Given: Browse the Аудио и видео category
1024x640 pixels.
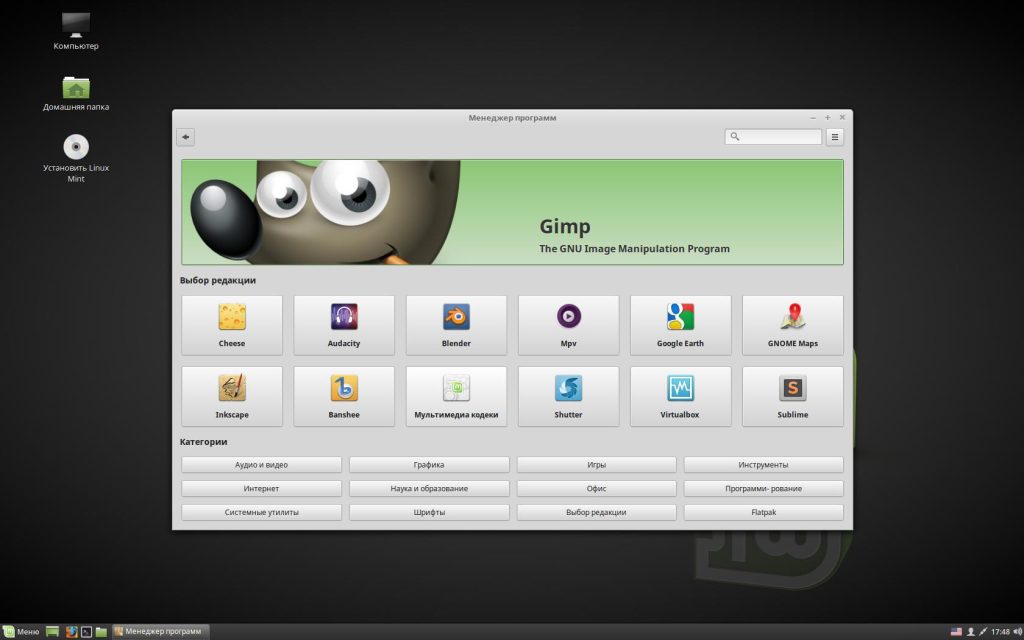Looking at the screenshot, I should pos(261,465).
